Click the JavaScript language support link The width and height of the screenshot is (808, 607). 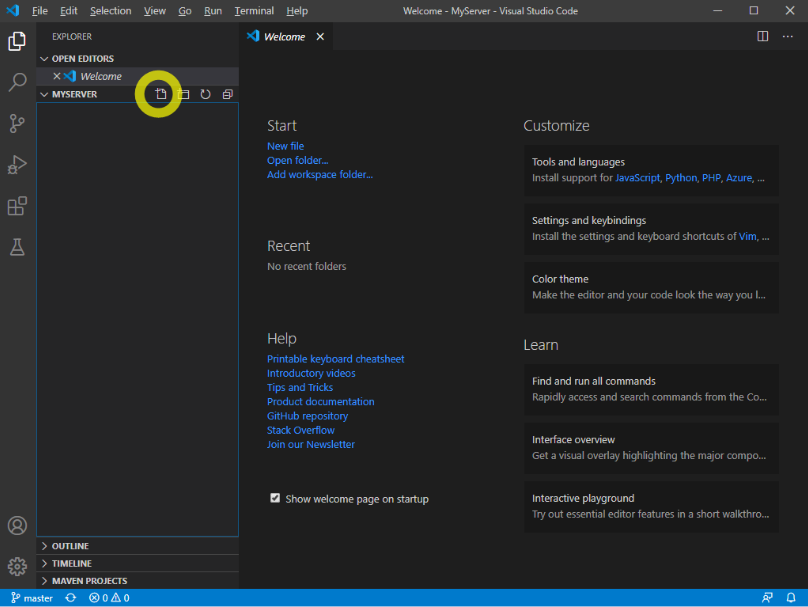pyautogui.click(x=637, y=178)
